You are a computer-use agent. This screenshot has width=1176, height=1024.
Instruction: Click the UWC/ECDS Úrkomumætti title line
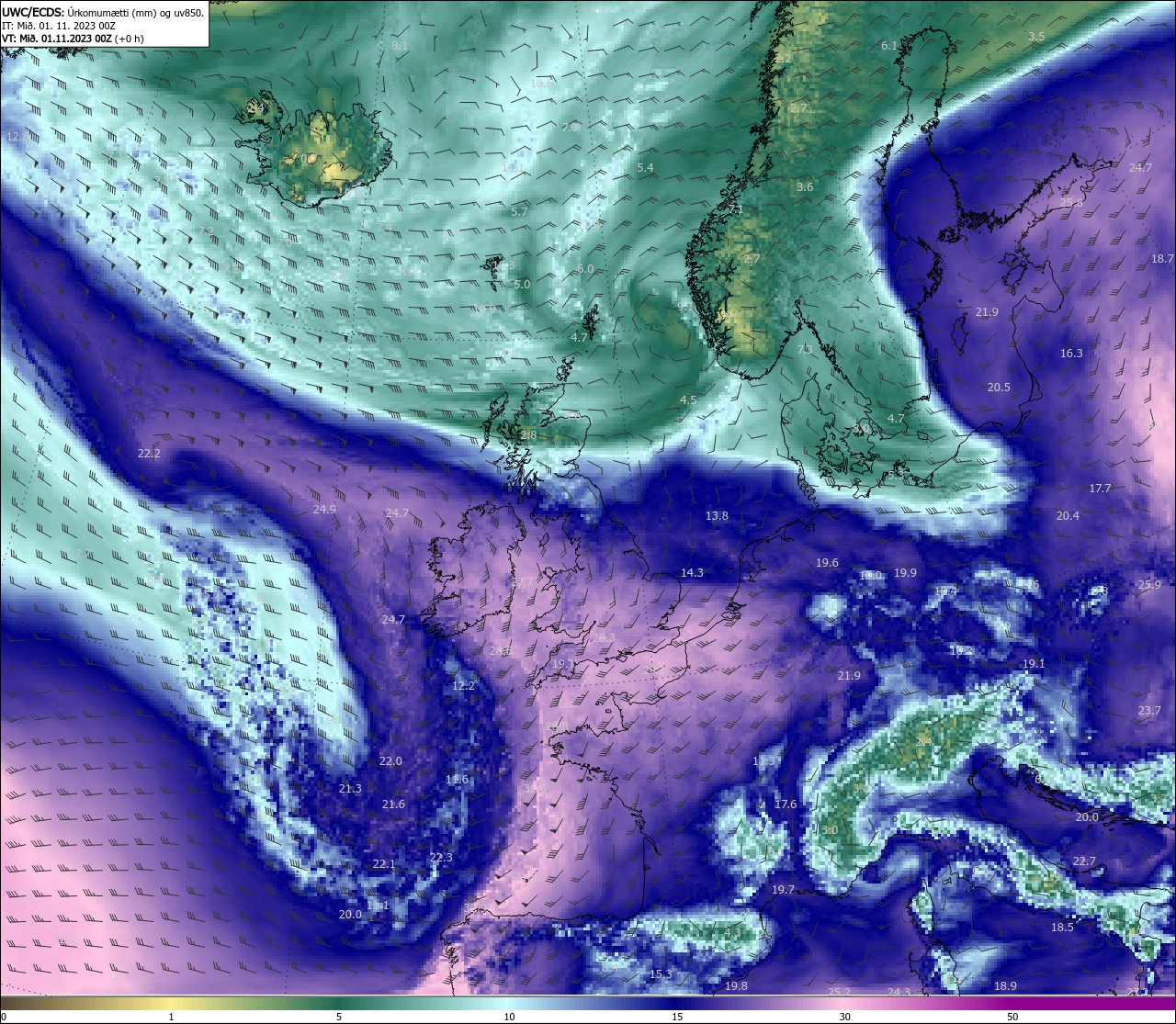click(103, 13)
